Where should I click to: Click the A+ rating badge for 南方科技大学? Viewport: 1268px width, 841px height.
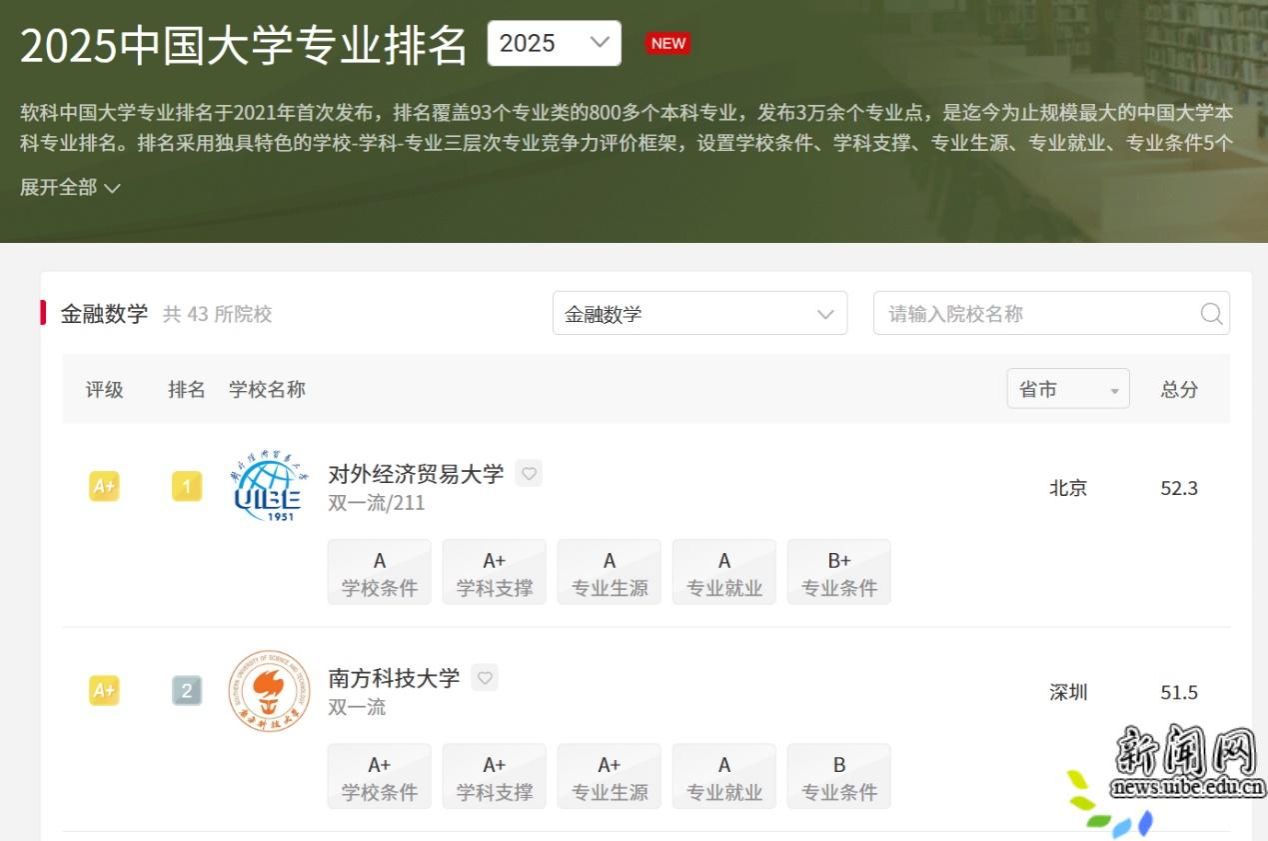[x=104, y=691]
